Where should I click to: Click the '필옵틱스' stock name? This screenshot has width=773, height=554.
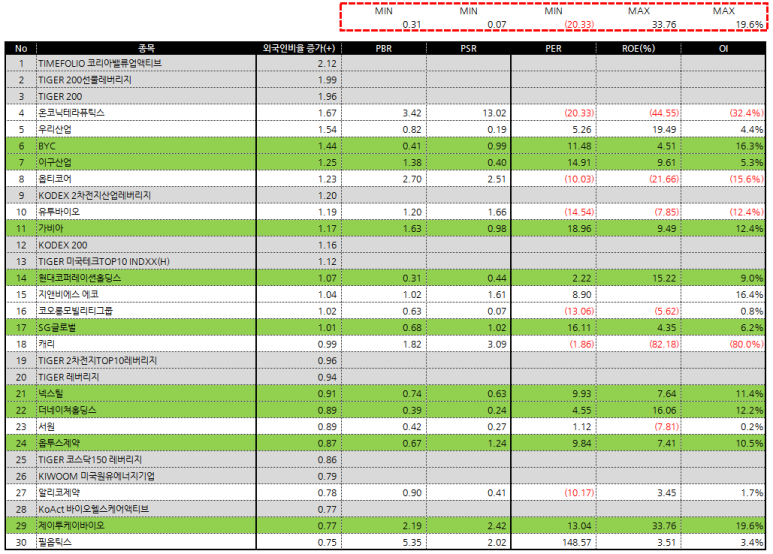(x=55, y=542)
